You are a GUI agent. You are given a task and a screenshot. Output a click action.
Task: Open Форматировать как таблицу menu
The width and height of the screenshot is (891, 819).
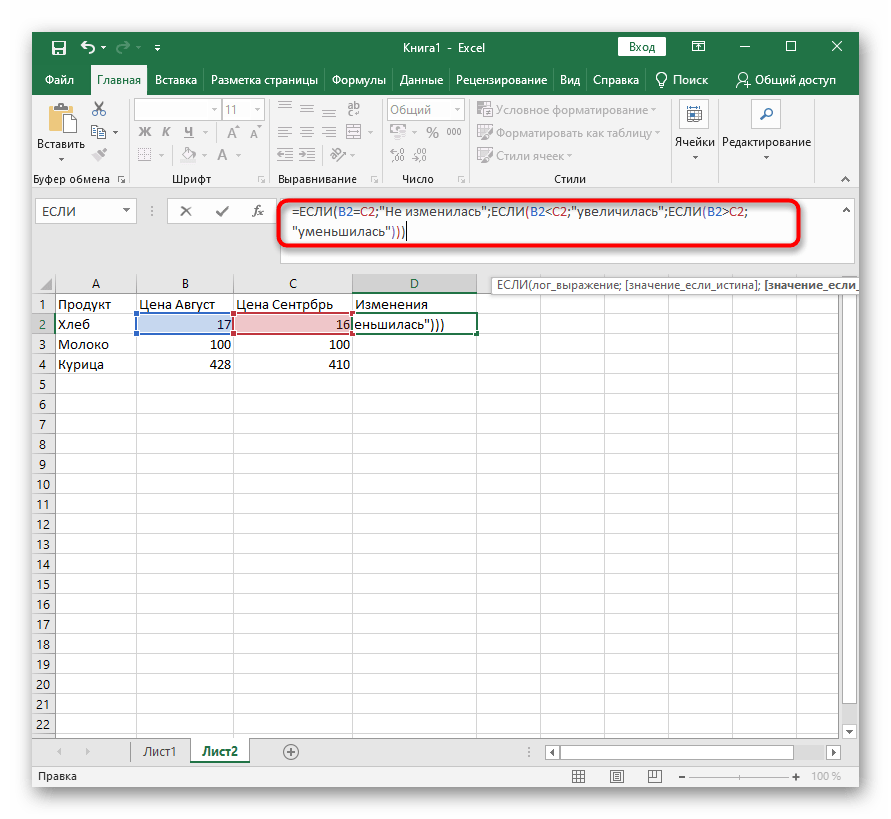(569, 132)
